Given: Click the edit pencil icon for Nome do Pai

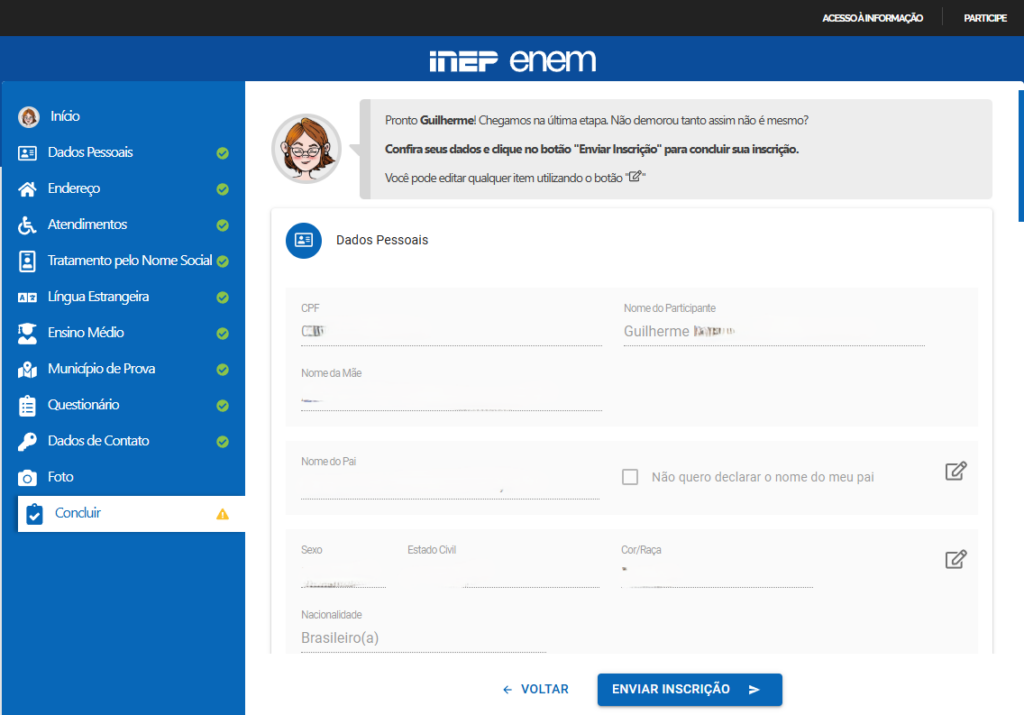Looking at the screenshot, I should point(955,471).
